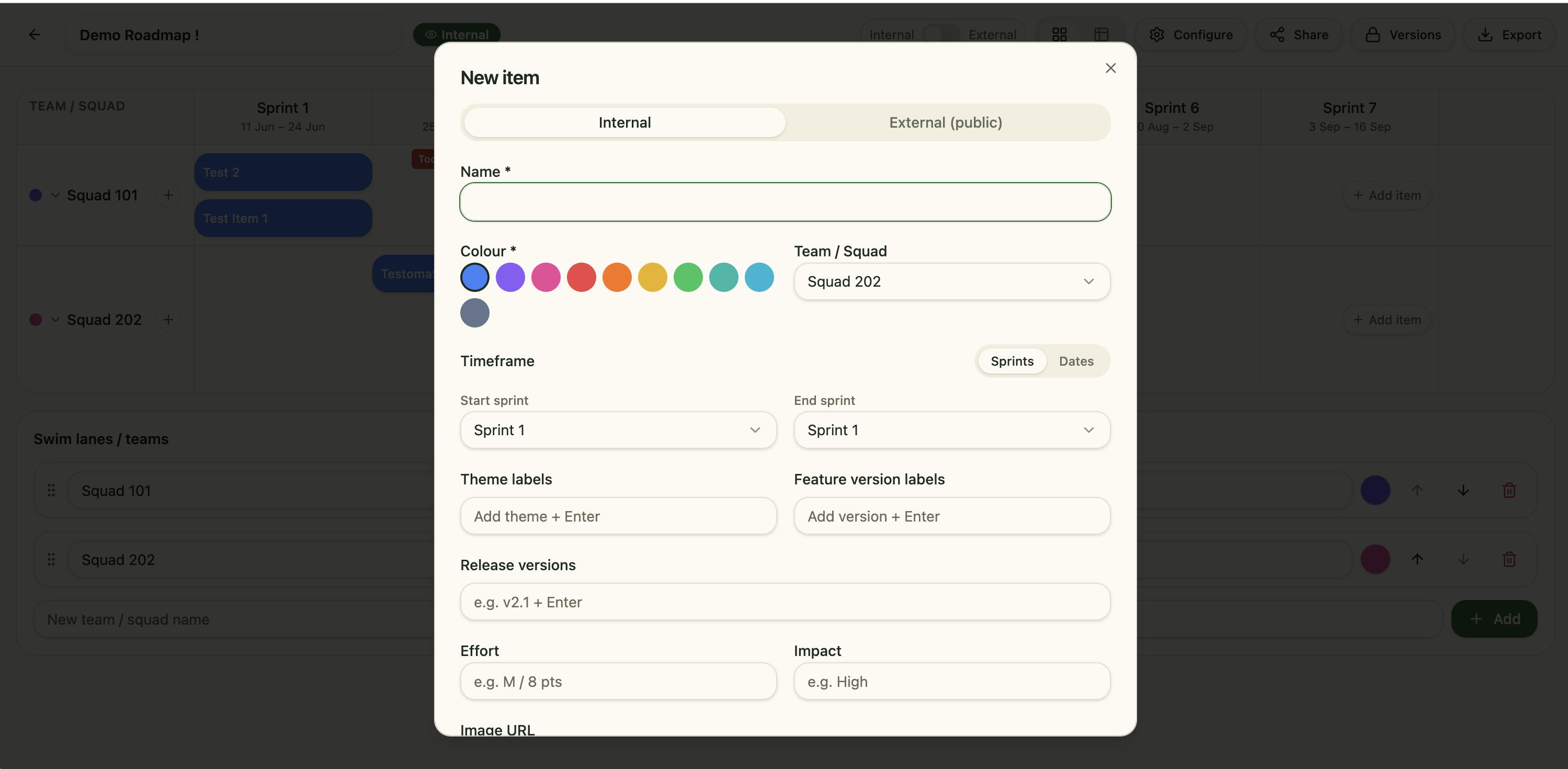Viewport: 1568px width, 769px height.
Task: Click the Theme labels input
Action: pos(618,516)
